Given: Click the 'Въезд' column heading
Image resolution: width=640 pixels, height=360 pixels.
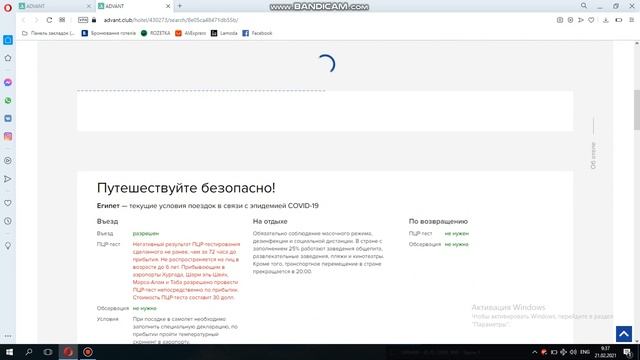Looking at the screenshot, I should 107,221.
